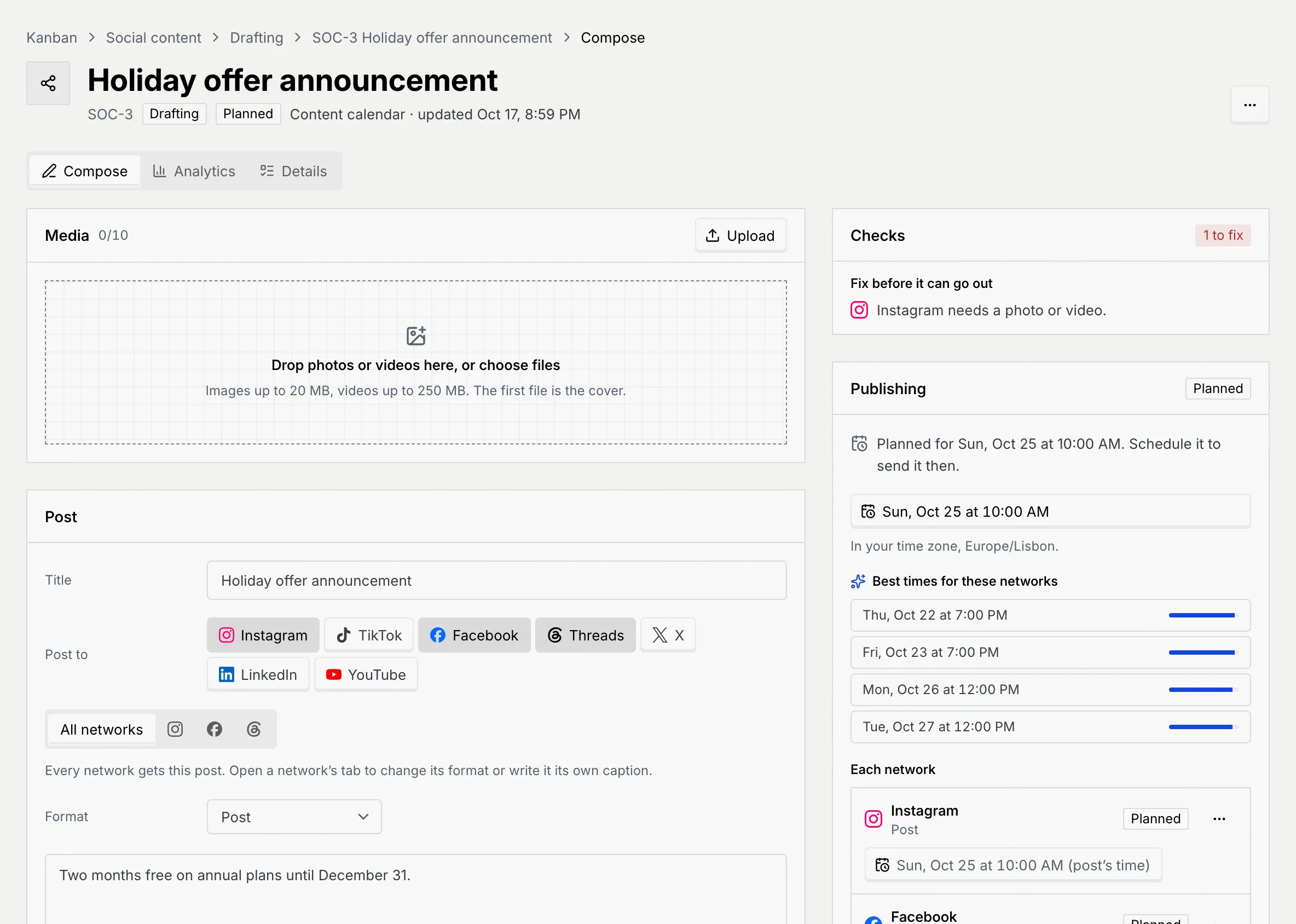Image resolution: width=1296 pixels, height=924 pixels.
Task: Click the caption text area
Action: (x=416, y=890)
